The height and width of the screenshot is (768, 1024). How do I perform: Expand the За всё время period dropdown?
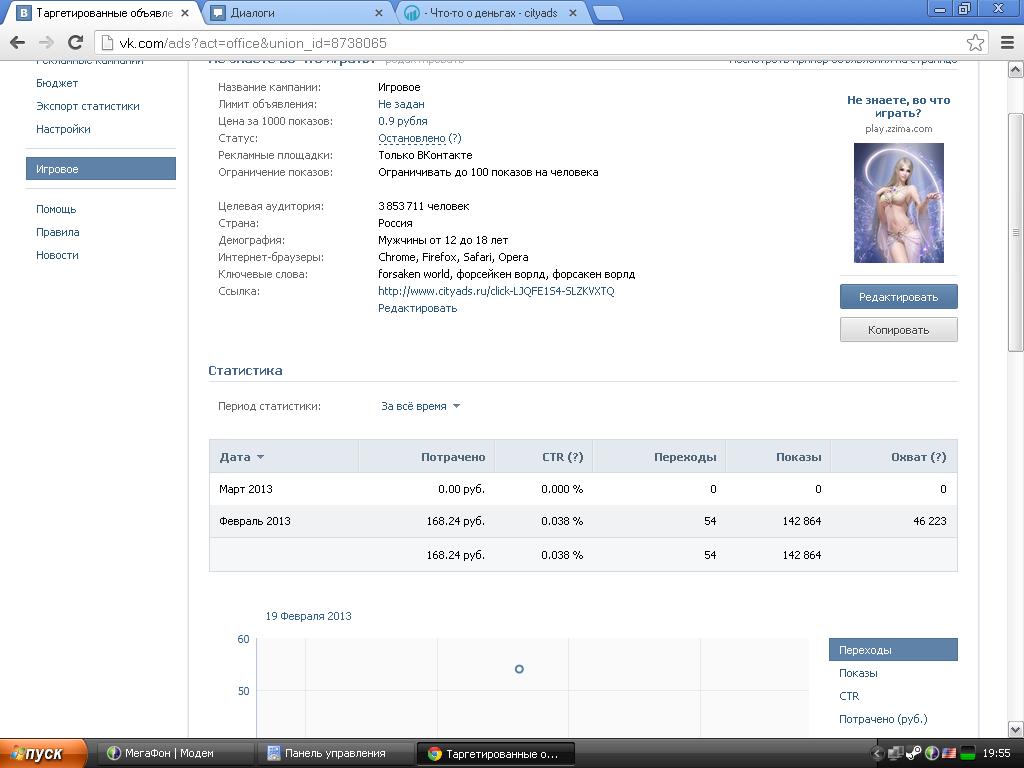coord(420,406)
